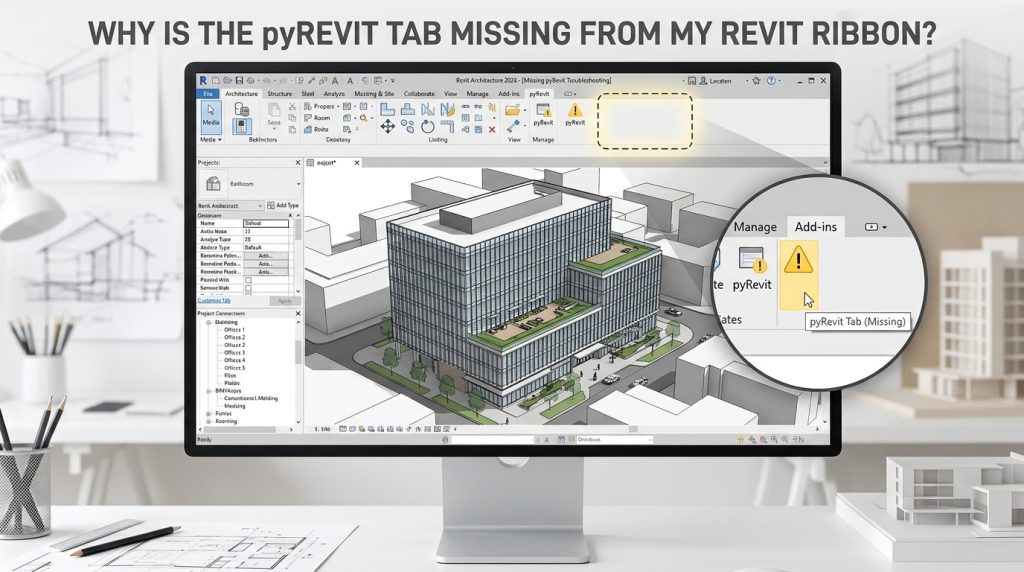
Task: Click the Name value input field
Action: (x=266, y=223)
